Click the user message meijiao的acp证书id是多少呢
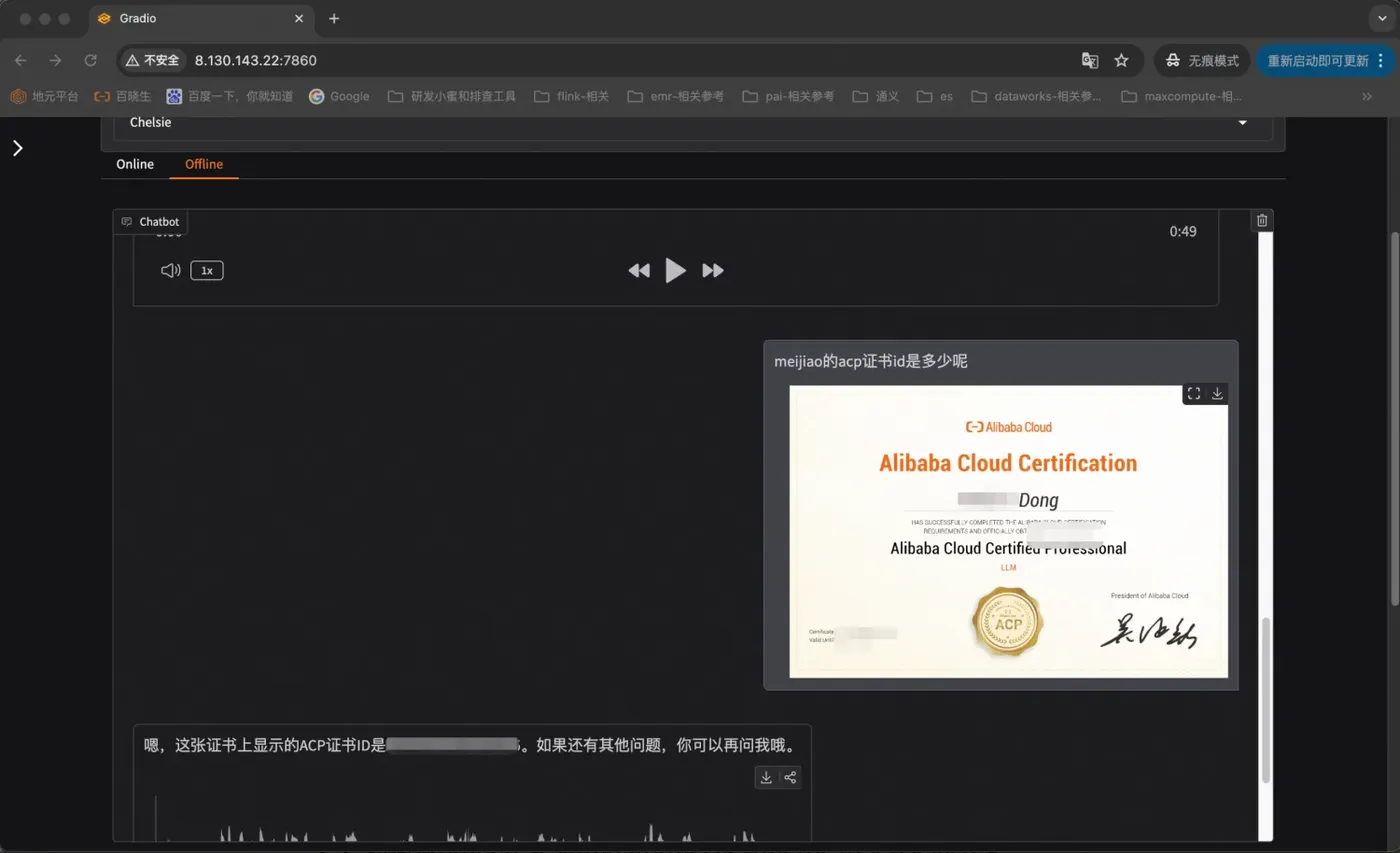The image size is (1400, 853). tap(871, 362)
